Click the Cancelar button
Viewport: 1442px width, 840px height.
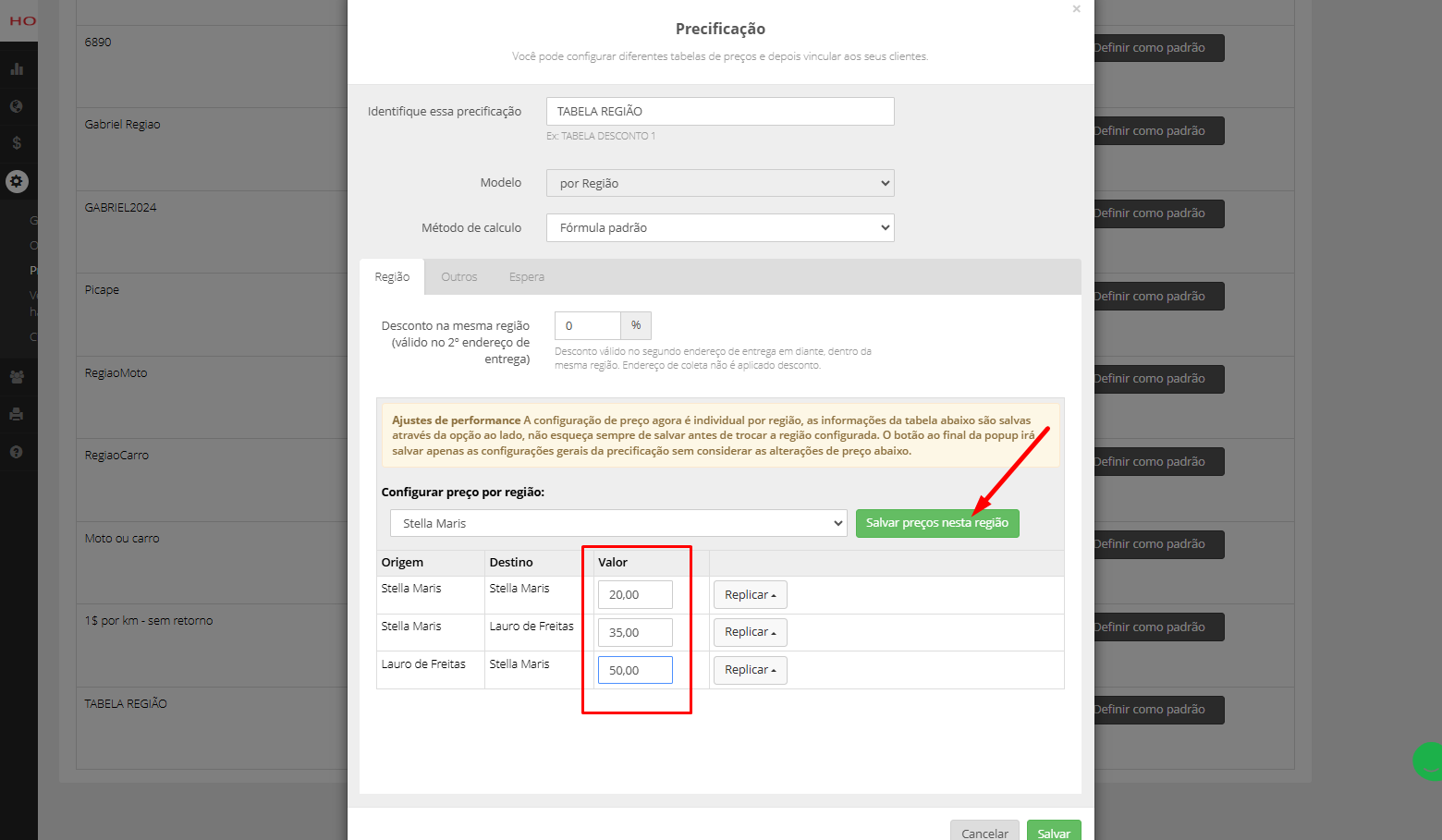click(x=984, y=832)
